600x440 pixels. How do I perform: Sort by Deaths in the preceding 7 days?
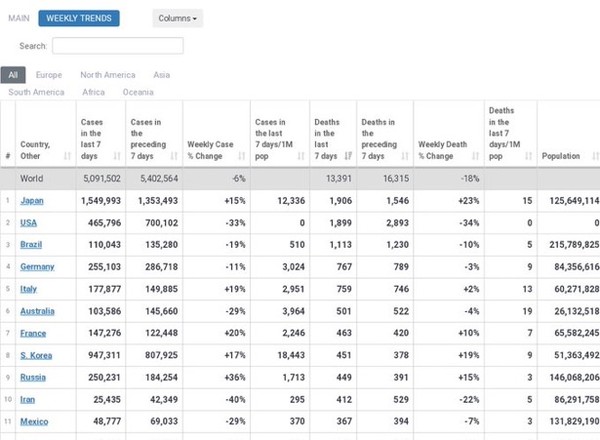pos(382,138)
